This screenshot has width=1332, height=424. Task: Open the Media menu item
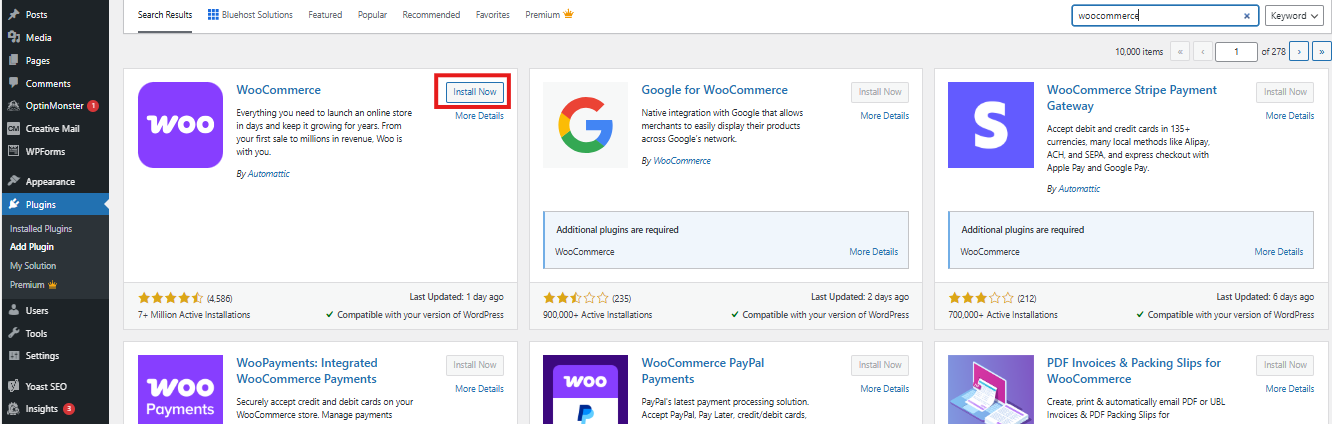[38, 38]
